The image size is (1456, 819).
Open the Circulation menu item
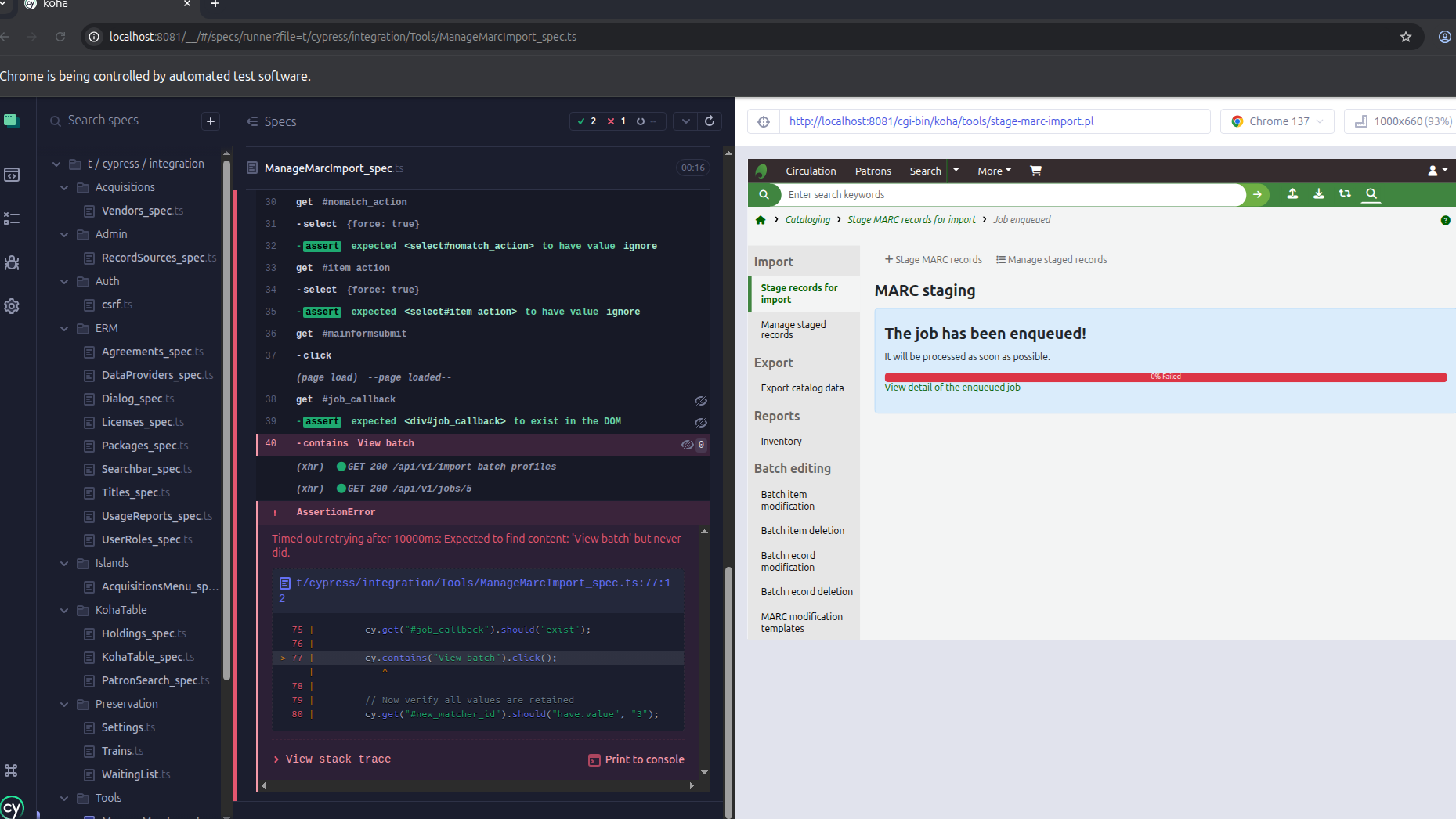[x=811, y=171]
